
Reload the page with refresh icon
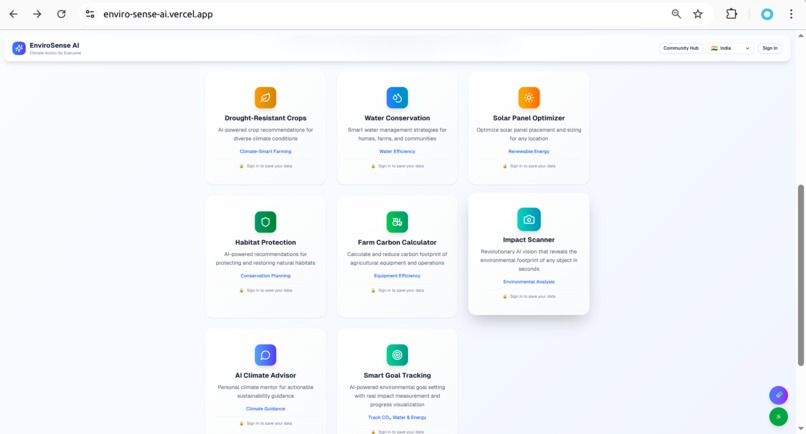61,14
